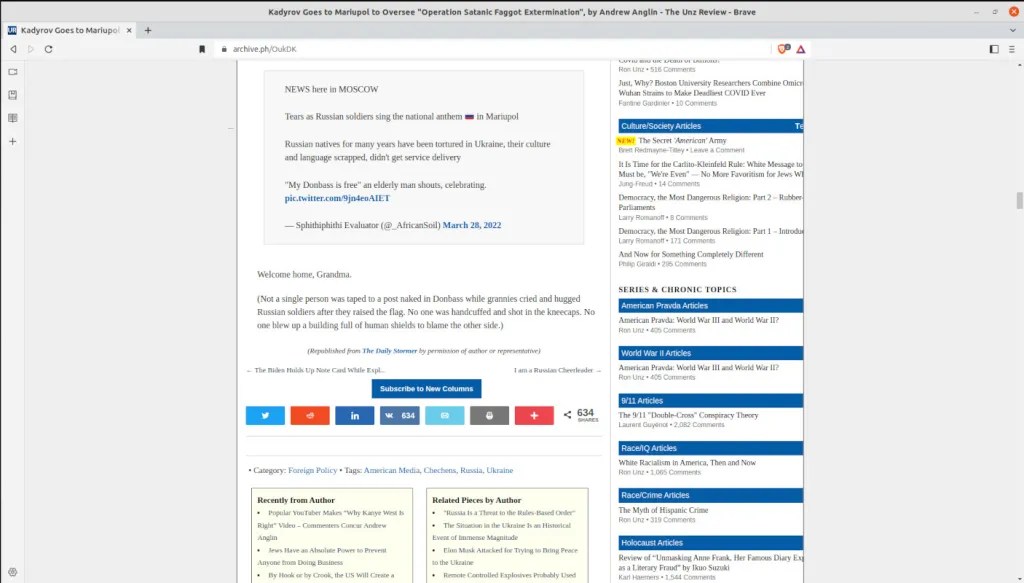Screen dimensions: 1024x583
Task: Print the article using the printer icon
Action: [x=489, y=415]
